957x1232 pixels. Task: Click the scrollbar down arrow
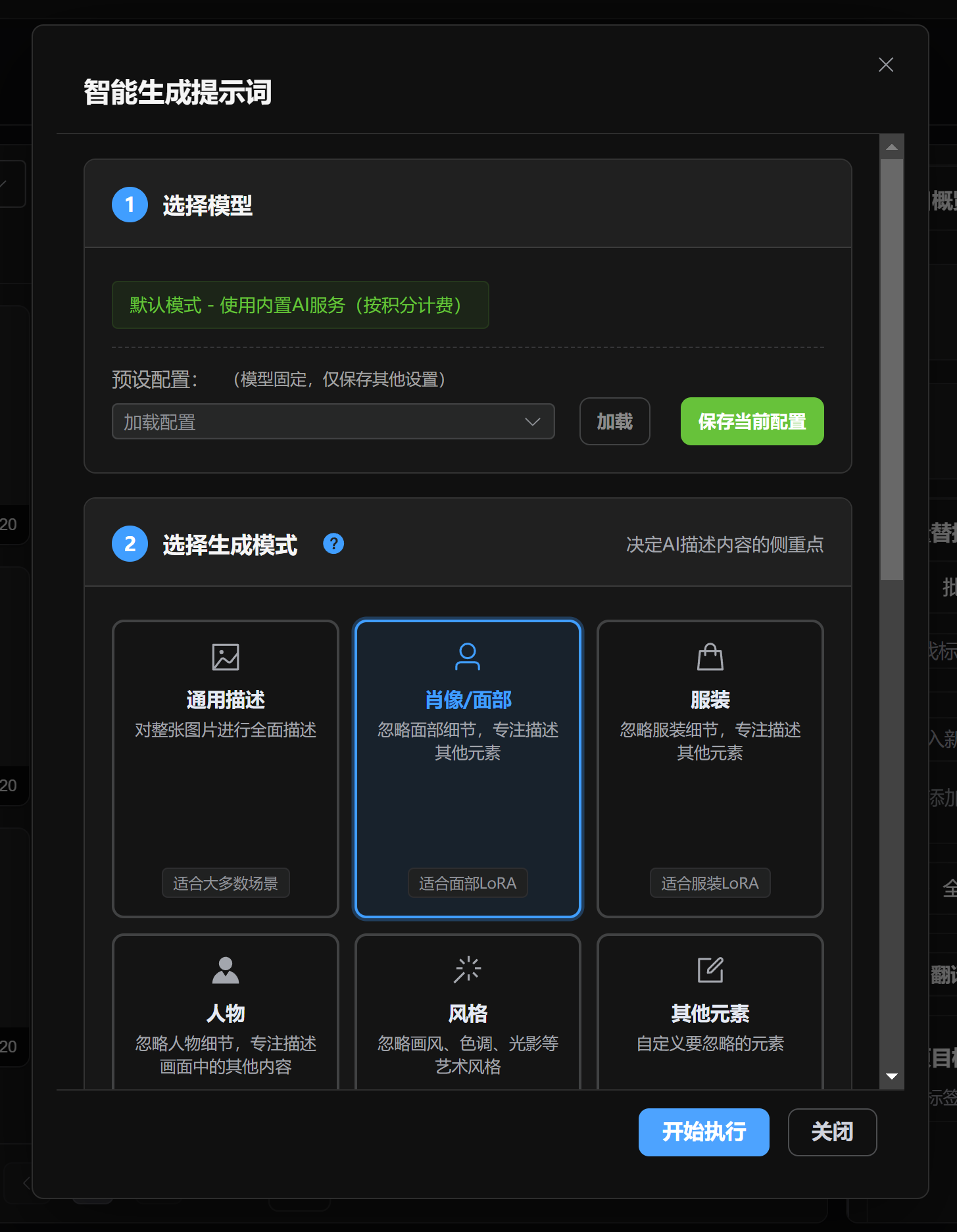coord(892,1077)
